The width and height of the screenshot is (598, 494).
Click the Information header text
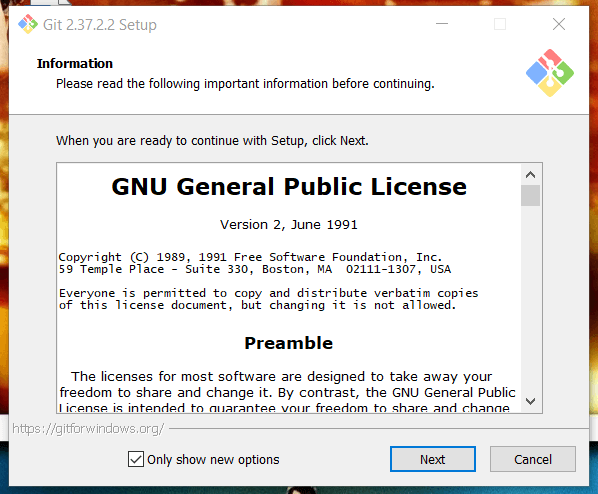click(75, 63)
